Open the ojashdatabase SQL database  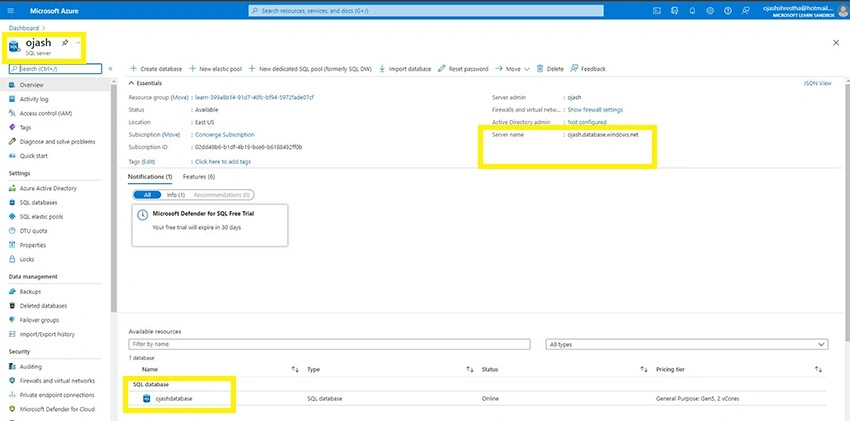click(x=174, y=399)
